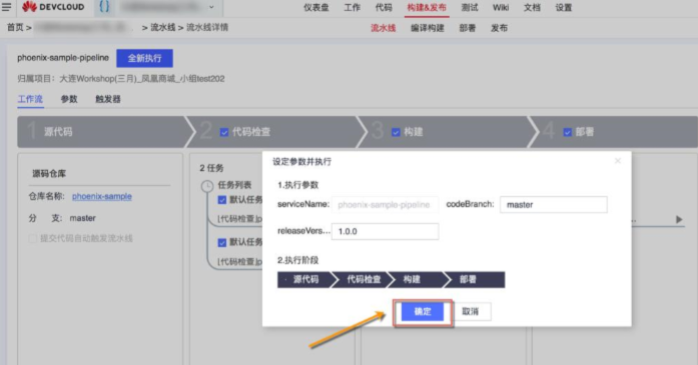Confirm with the 确定 button
The width and height of the screenshot is (698, 365).
(422, 312)
